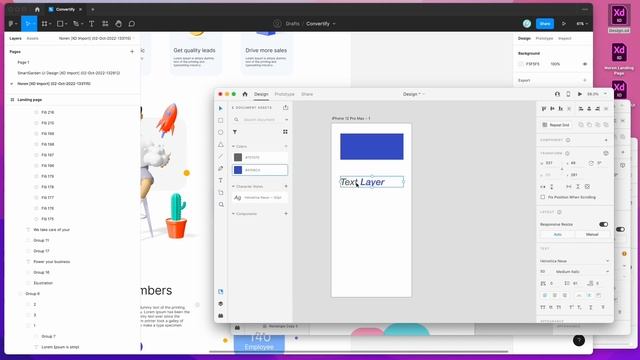Select the Frame tool in Figma toolbar
Screen dimensions: 640x360
click(x=44, y=24)
